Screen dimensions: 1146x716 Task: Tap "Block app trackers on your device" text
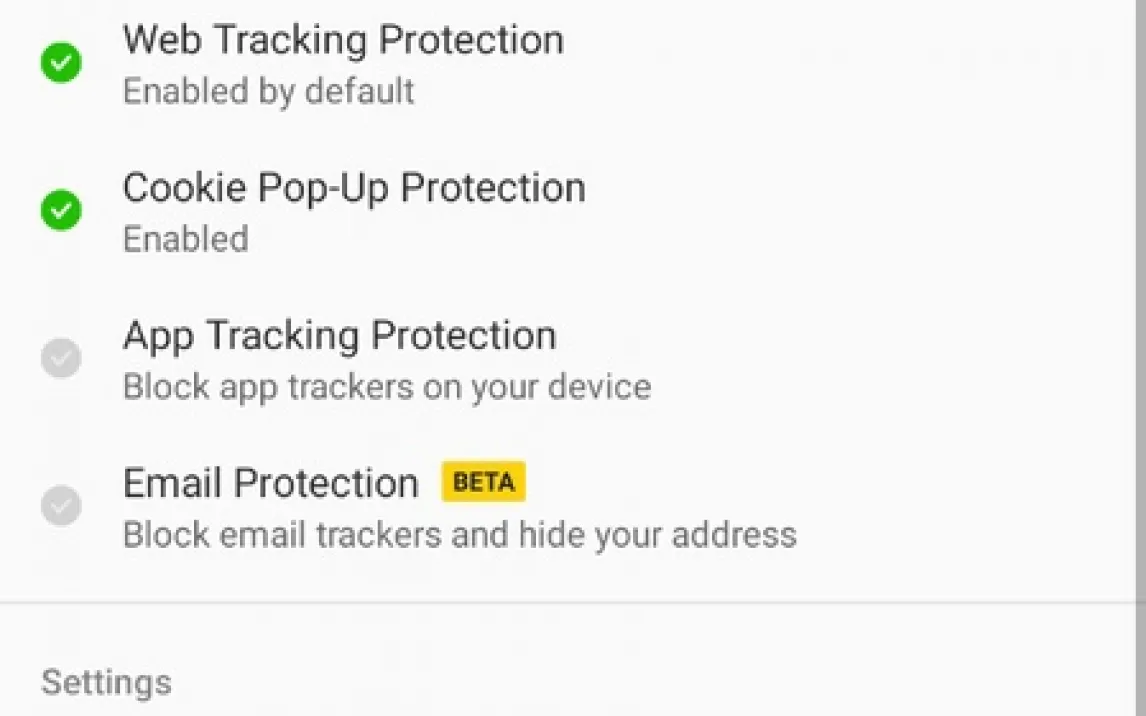[386, 386]
